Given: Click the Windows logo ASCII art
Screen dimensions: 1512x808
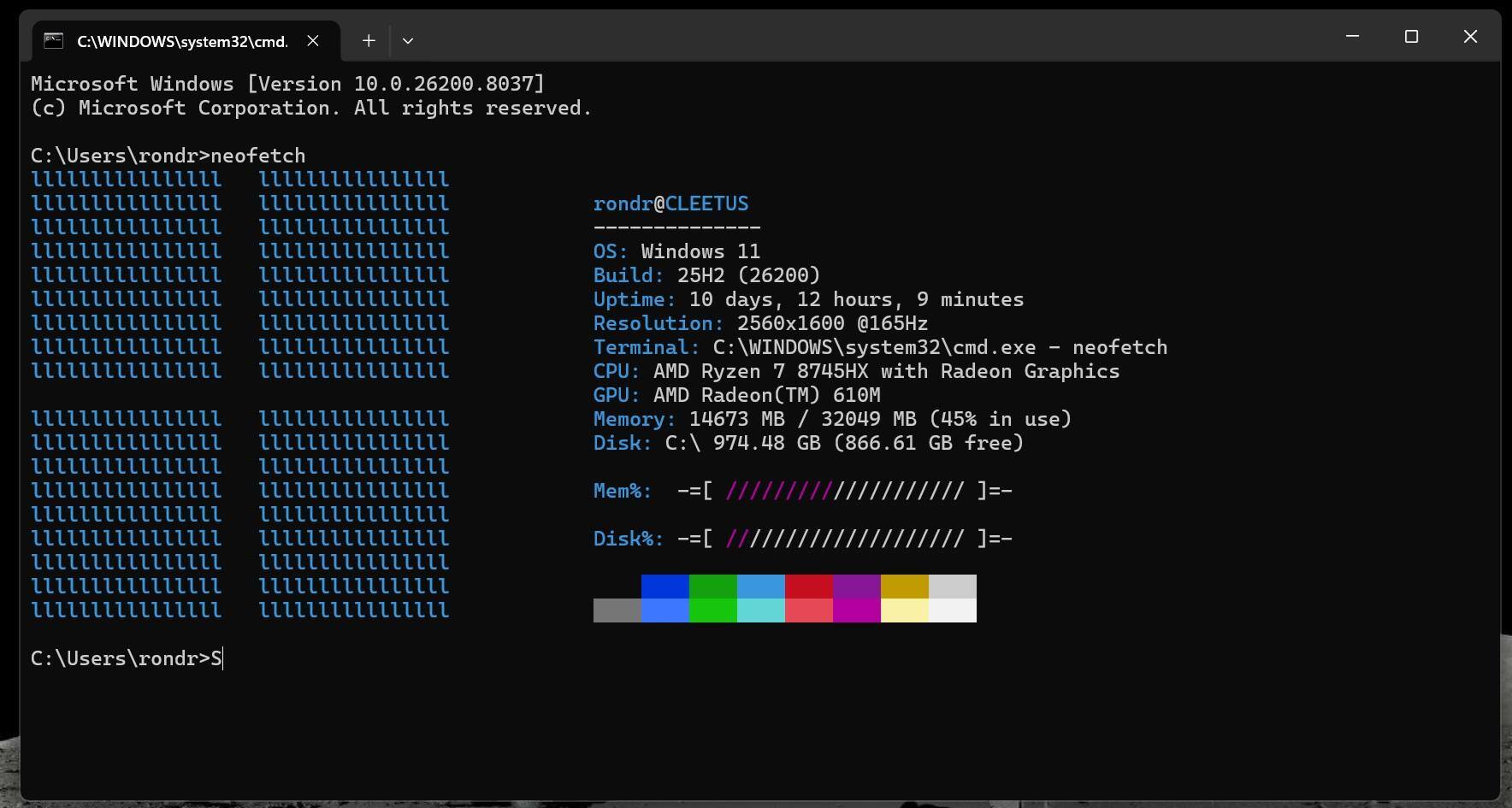Looking at the screenshot, I should (239, 393).
